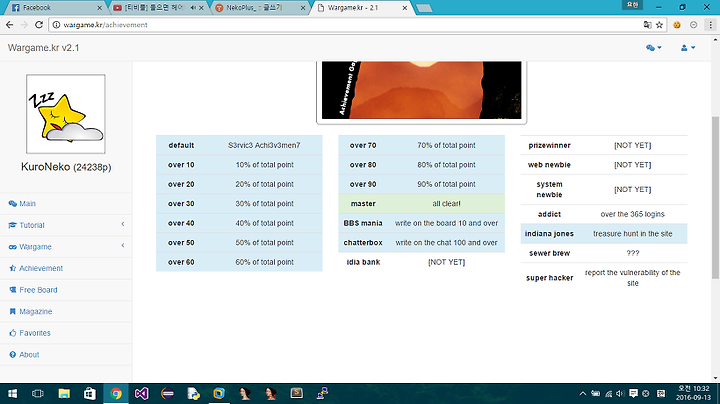Click the Chrome taskbar icon
The image size is (720, 404).
tap(116, 393)
